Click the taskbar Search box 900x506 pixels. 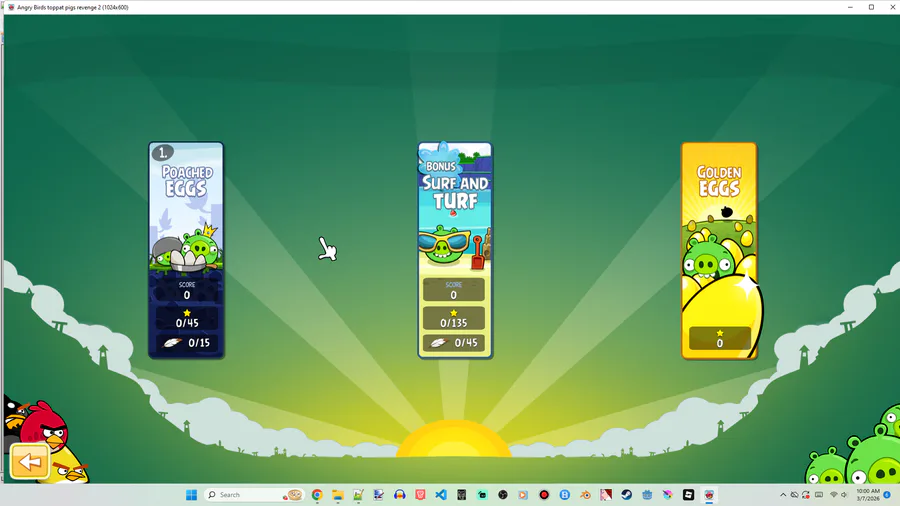tap(254, 495)
